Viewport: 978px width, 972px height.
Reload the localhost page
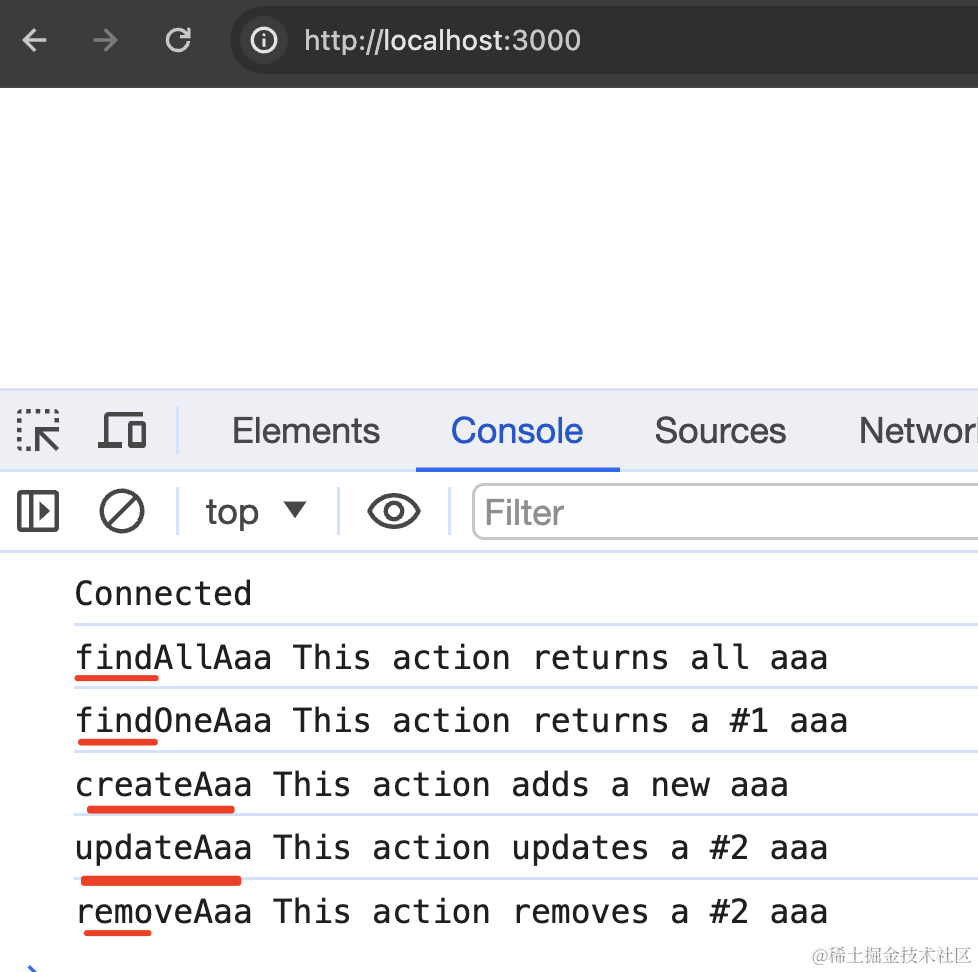[178, 40]
